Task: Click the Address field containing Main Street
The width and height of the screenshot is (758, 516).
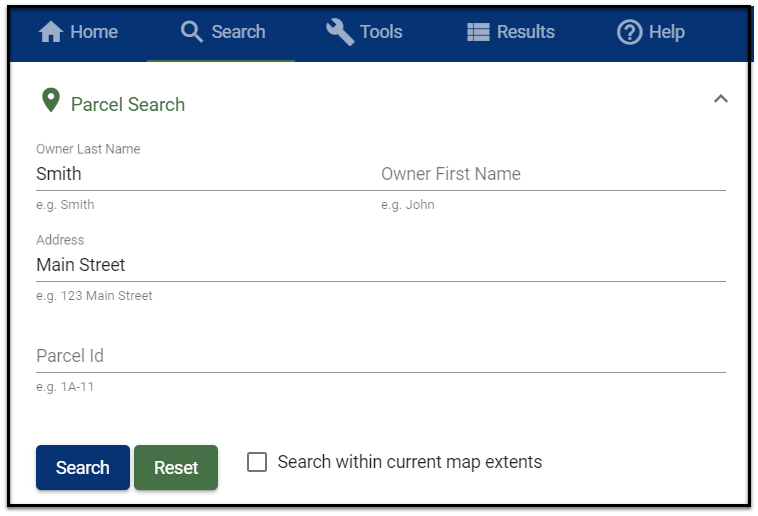Action: 380,265
